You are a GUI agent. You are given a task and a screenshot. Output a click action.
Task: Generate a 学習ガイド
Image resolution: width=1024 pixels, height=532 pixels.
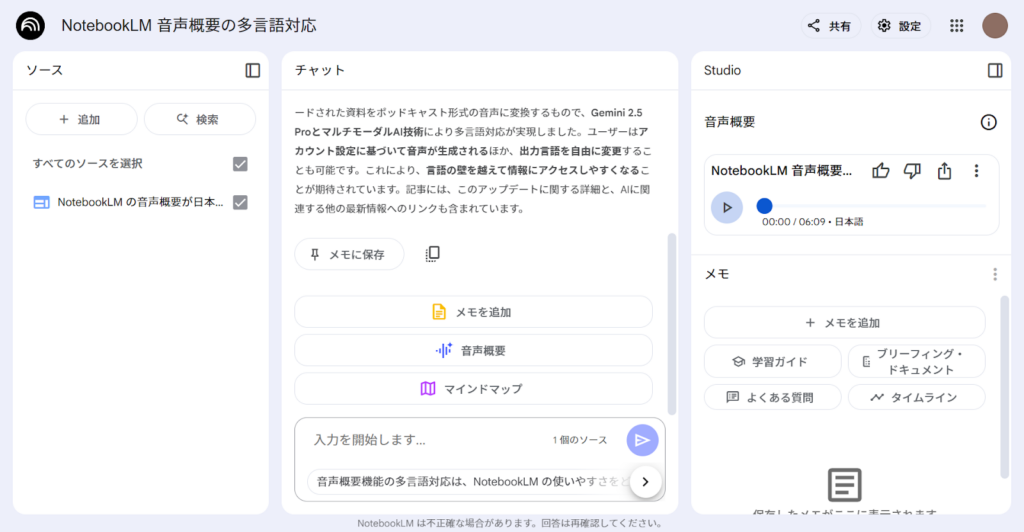773,362
